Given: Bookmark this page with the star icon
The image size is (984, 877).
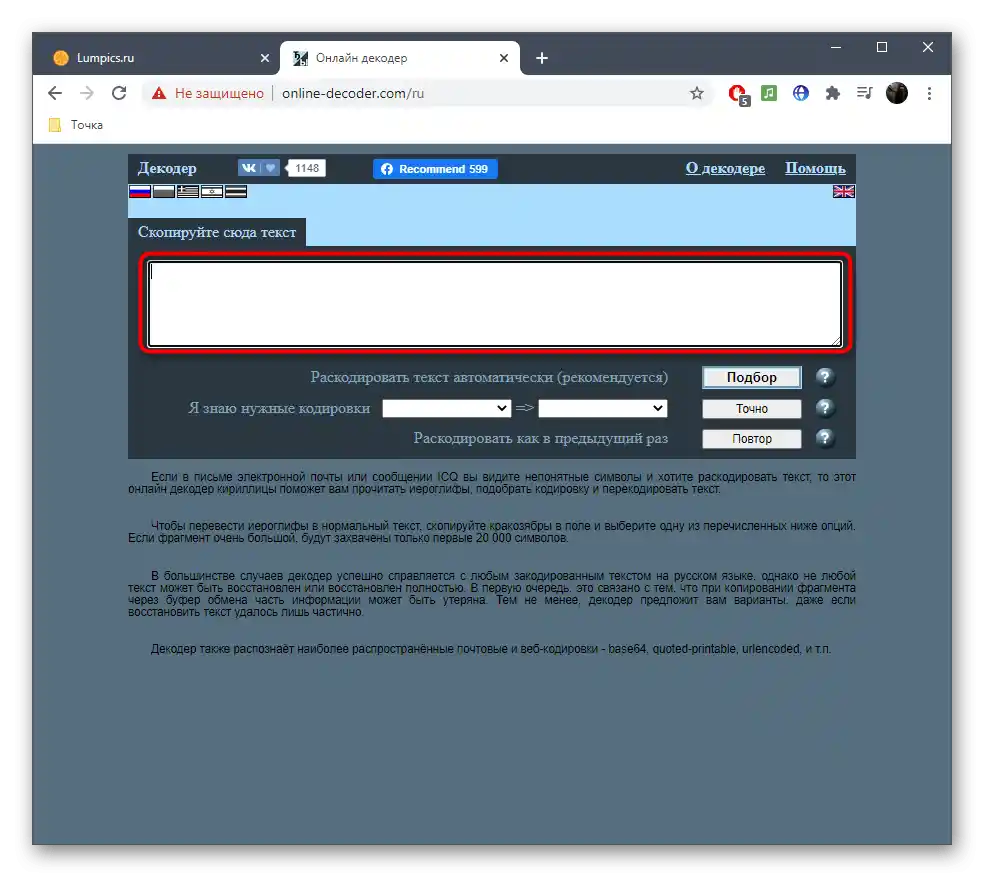Looking at the screenshot, I should point(697,94).
